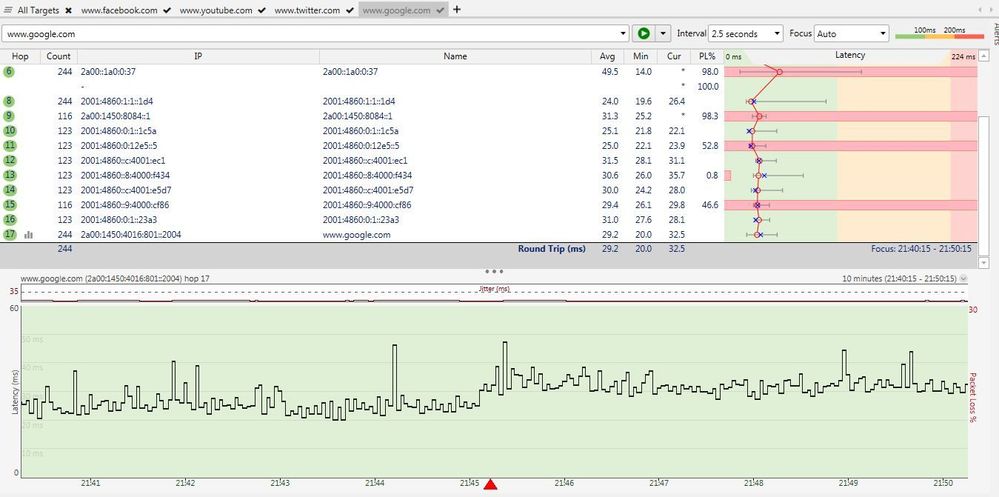Add a new target tab with plus
This screenshot has width=999, height=497.
[457, 10]
